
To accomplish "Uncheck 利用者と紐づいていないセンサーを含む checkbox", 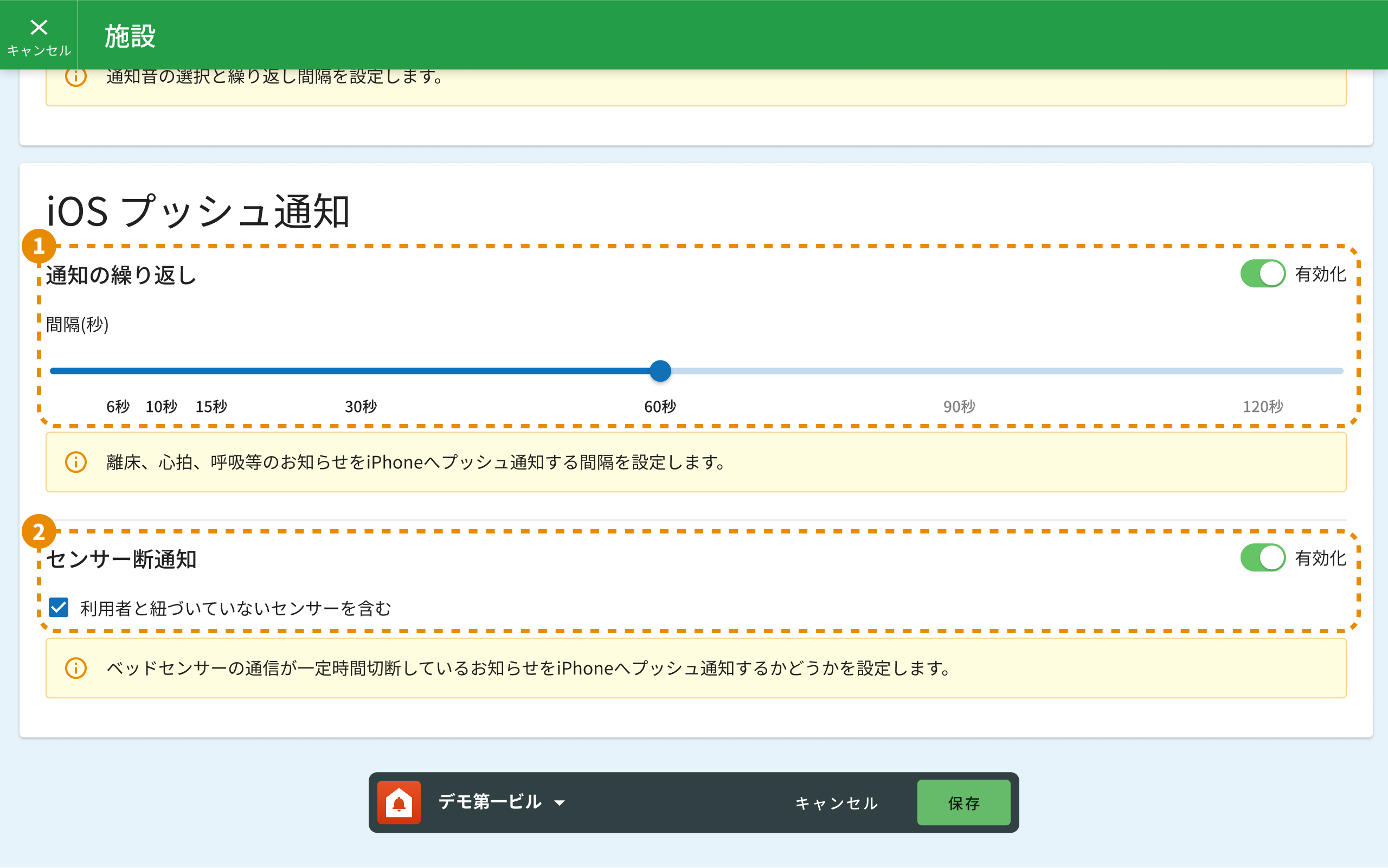I will pos(59,607).
